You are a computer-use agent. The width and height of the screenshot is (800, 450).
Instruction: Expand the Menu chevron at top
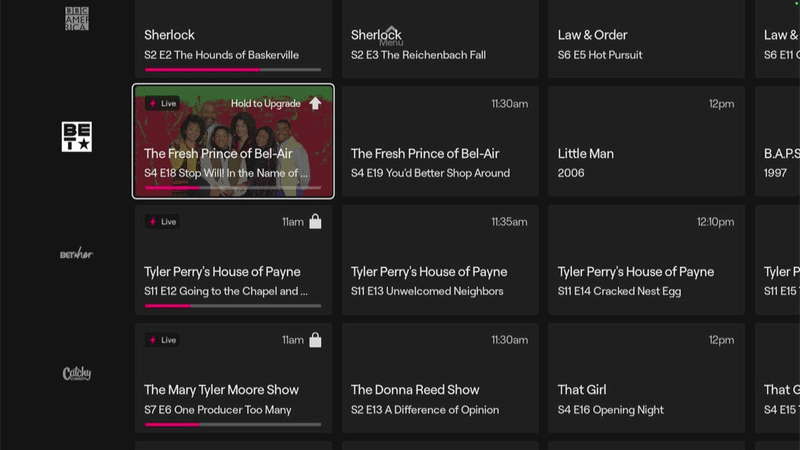point(392,33)
